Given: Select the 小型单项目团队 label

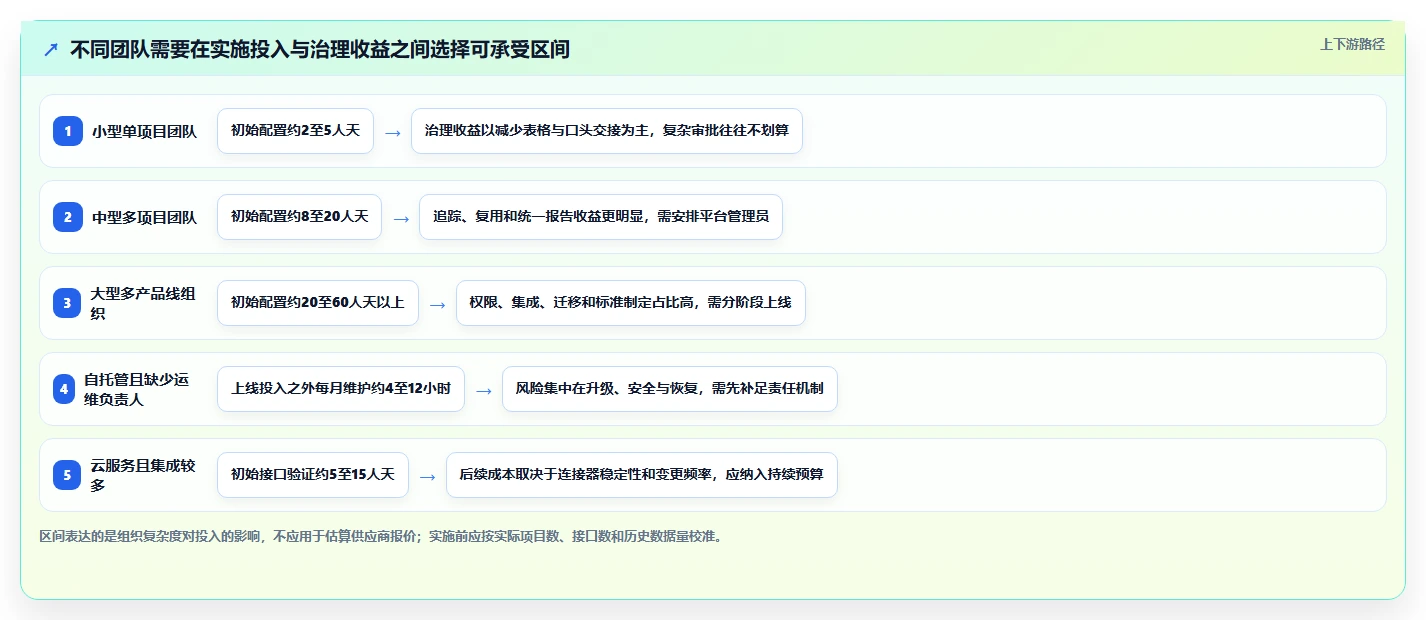Looking at the screenshot, I should tap(145, 131).
